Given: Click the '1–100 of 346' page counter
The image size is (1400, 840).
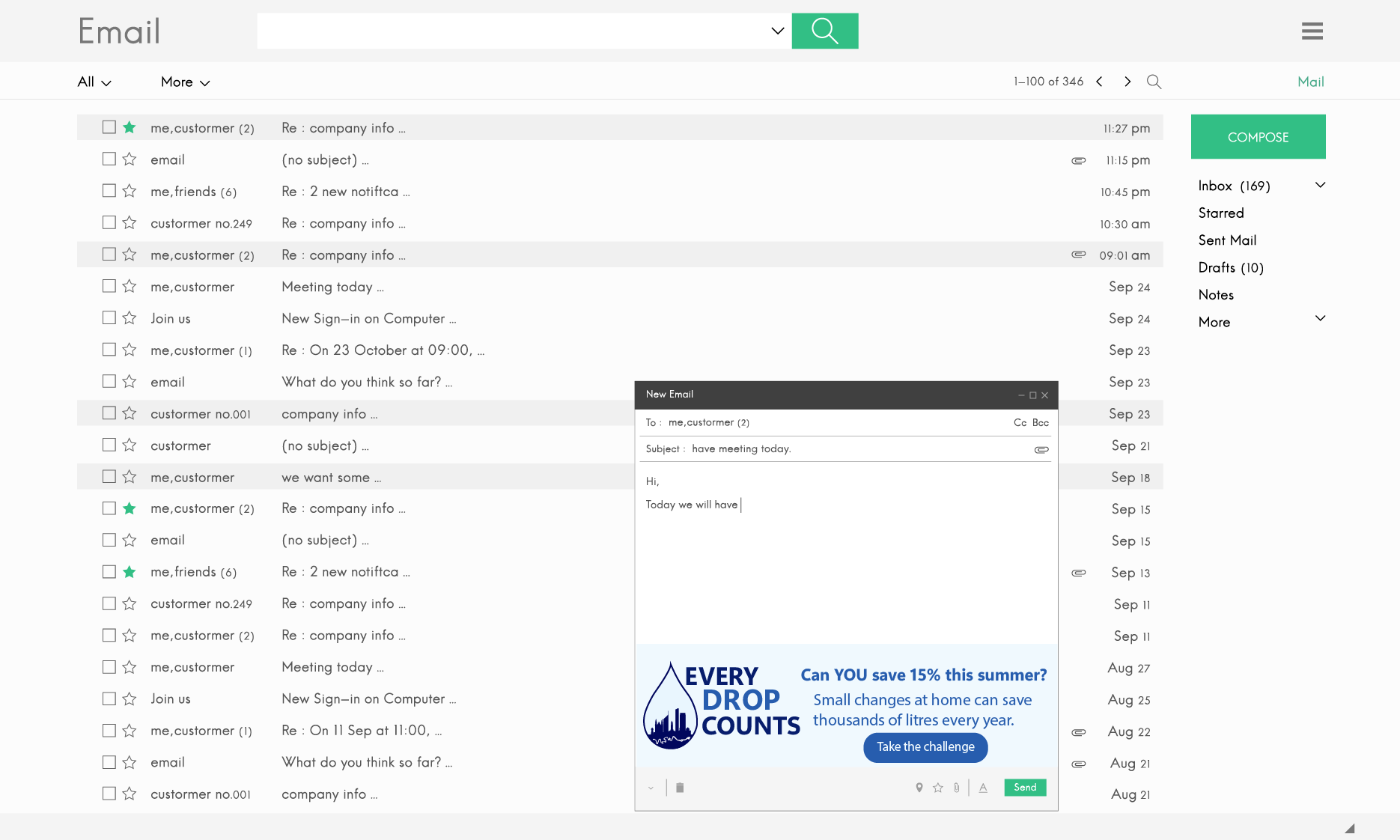Looking at the screenshot, I should pos(1048,82).
